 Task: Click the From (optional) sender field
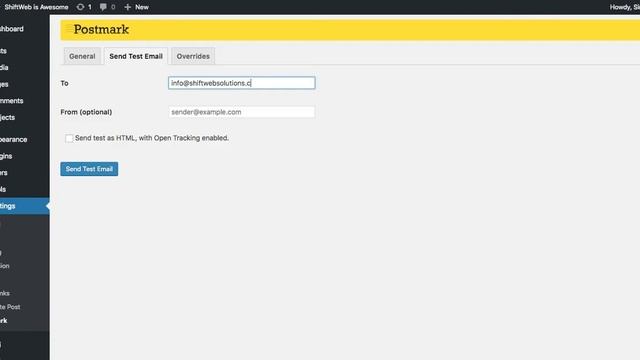pos(242,112)
